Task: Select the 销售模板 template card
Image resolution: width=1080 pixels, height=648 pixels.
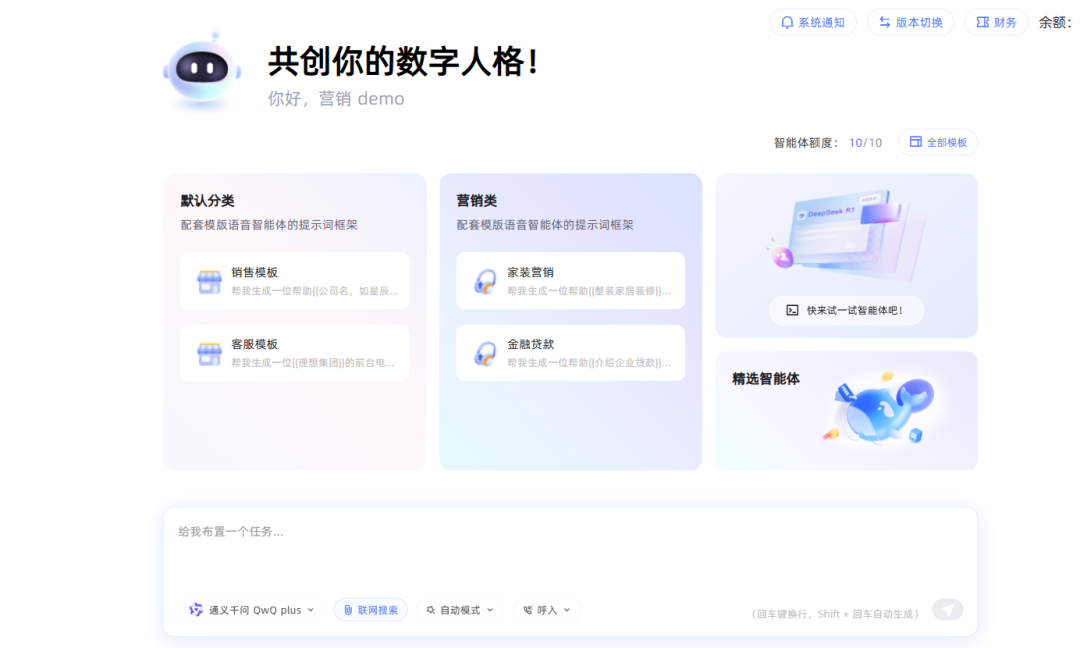Action: click(x=295, y=281)
